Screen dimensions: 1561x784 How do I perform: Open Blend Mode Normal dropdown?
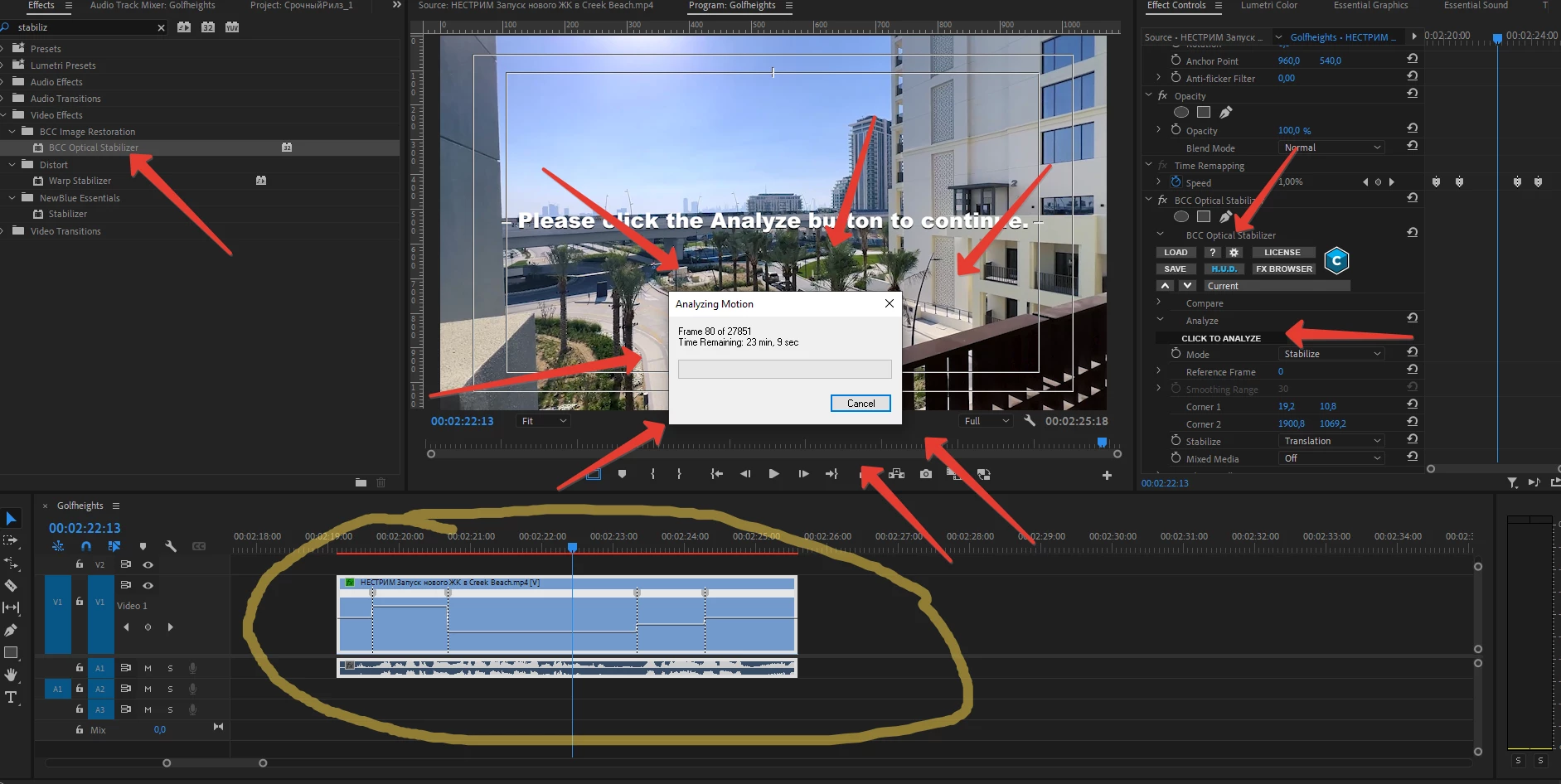click(1331, 148)
